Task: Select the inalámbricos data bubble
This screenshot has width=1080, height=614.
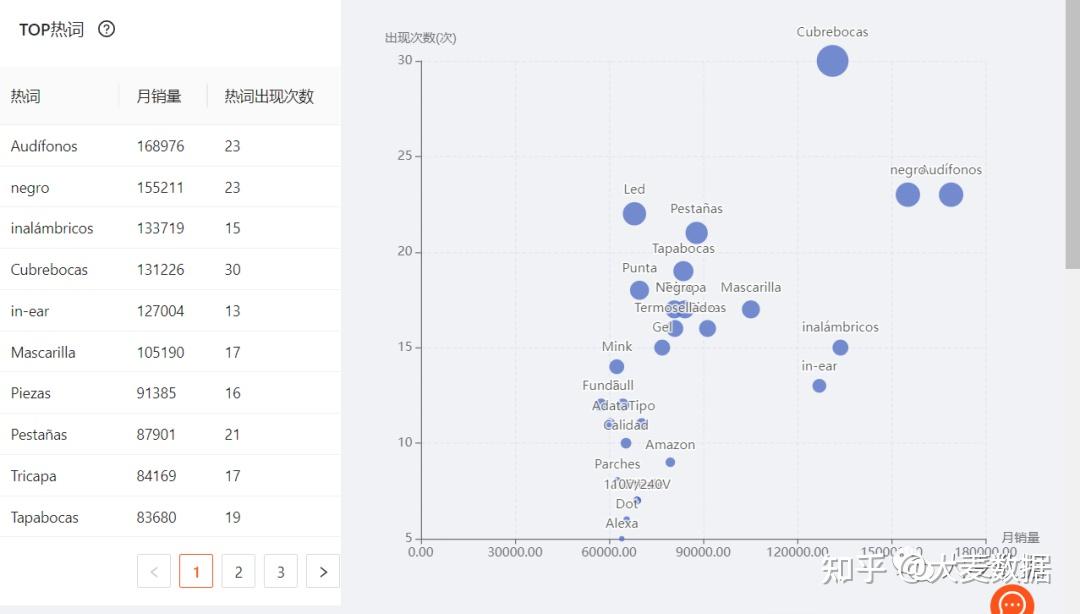Action: pos(840,348)
